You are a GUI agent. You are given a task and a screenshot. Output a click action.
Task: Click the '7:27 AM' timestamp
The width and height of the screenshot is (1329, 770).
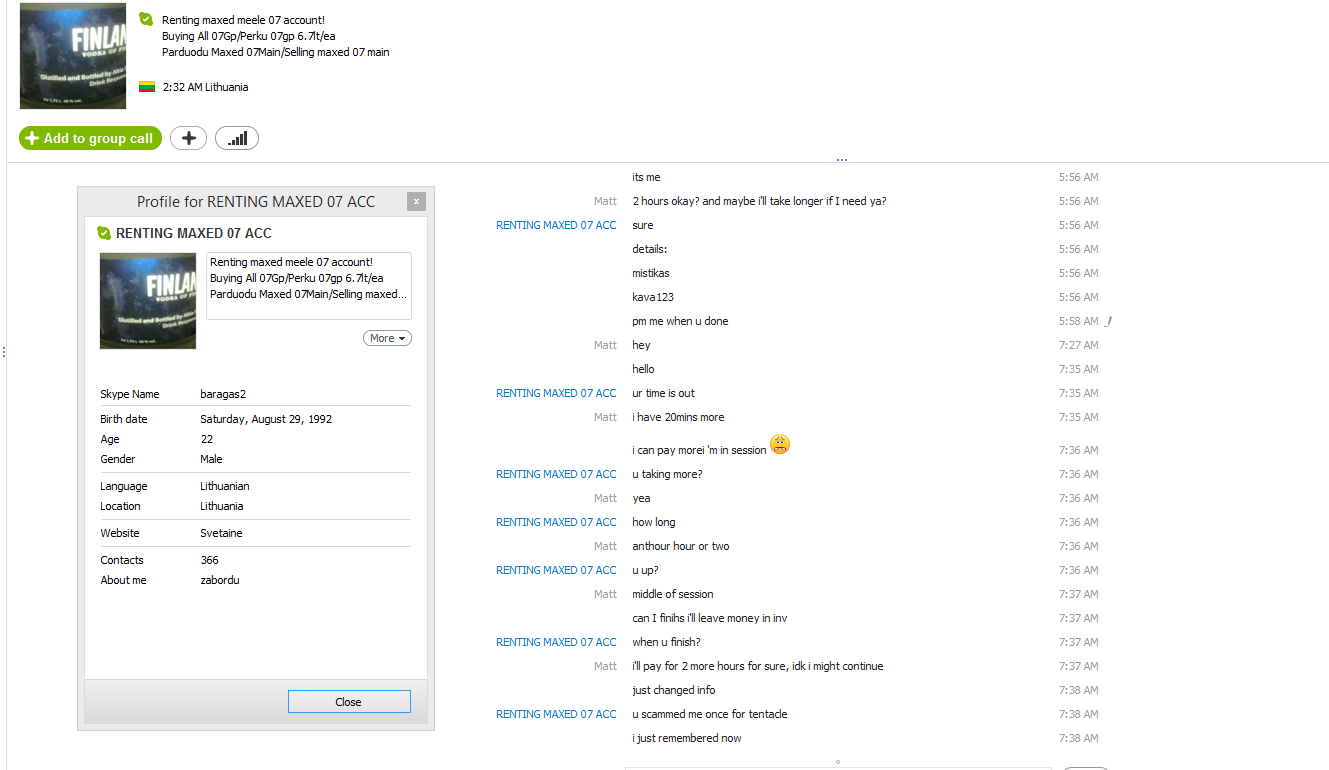point(1079,345)
